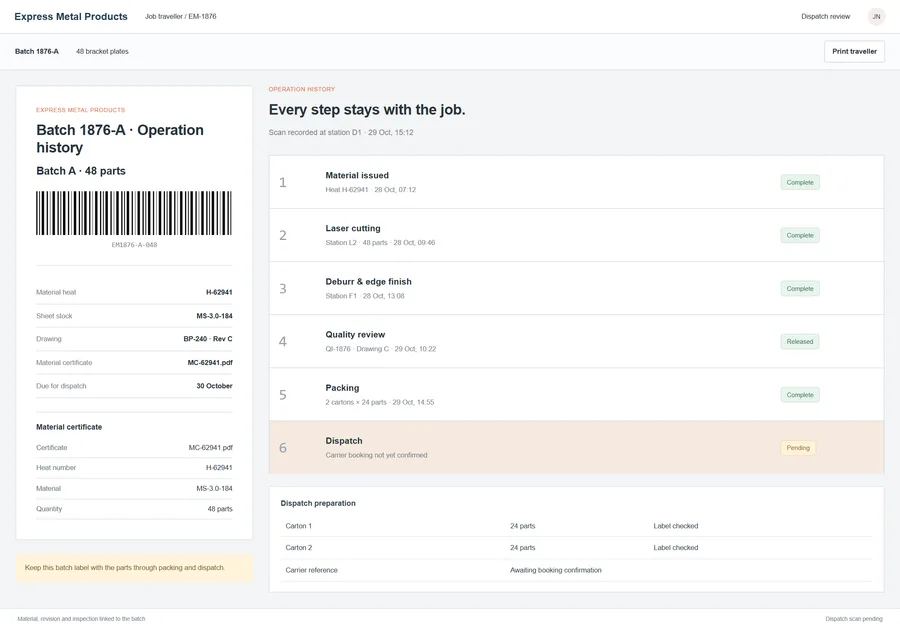Click the Print traveller button
The image size is (900, 630).
click(854, 52)
